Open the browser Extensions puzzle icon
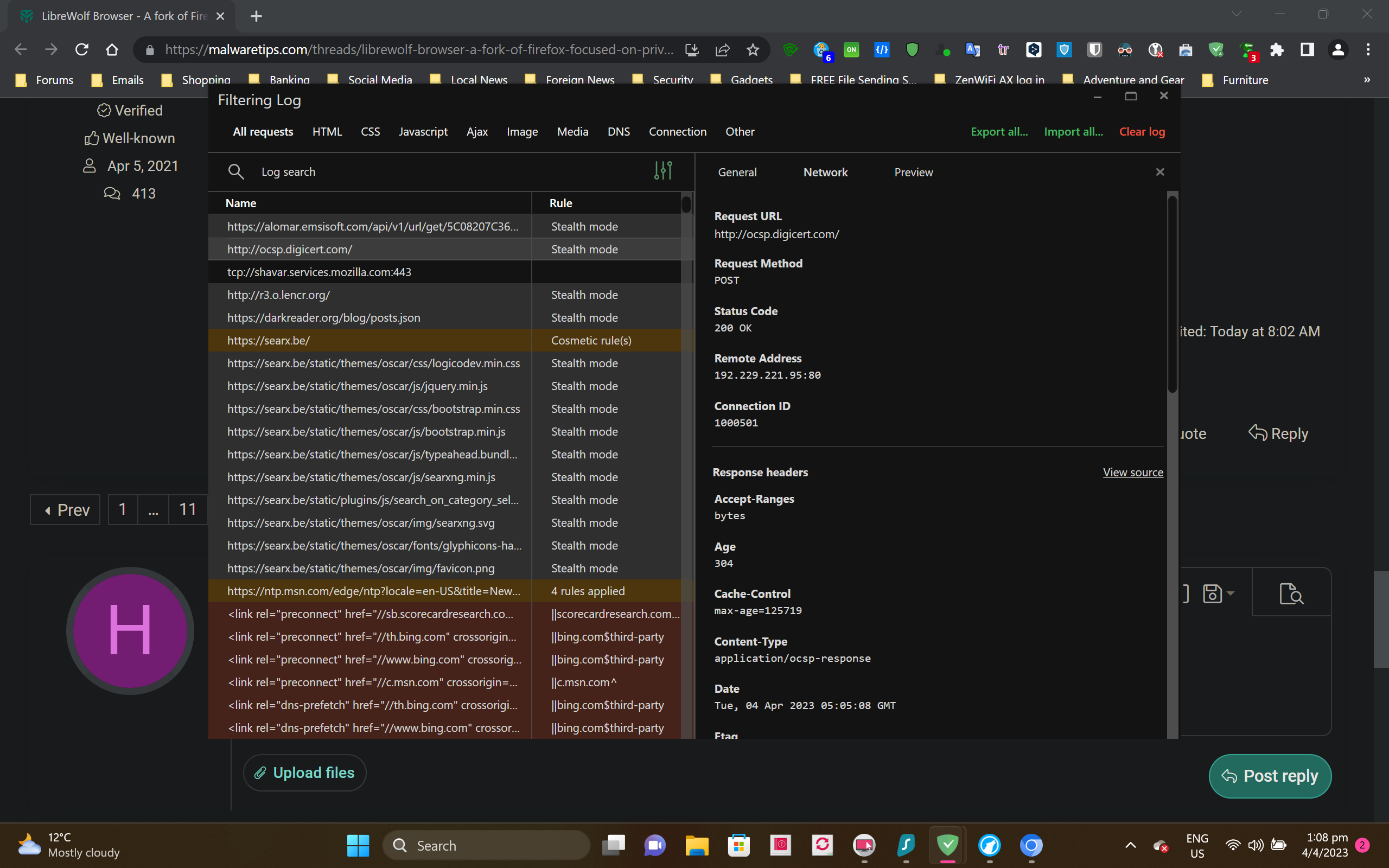Viewport: 1389px width, 868px height. point(1277,50)
